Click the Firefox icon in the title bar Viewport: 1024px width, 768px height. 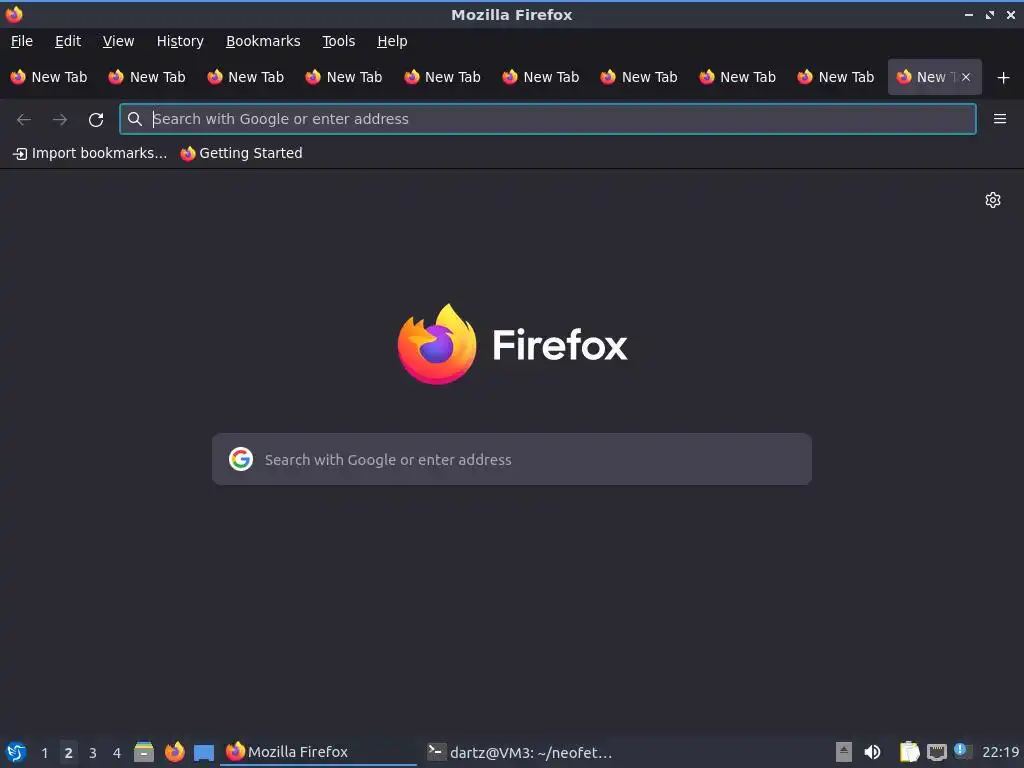pyautogui.click(x=14, y=14)
